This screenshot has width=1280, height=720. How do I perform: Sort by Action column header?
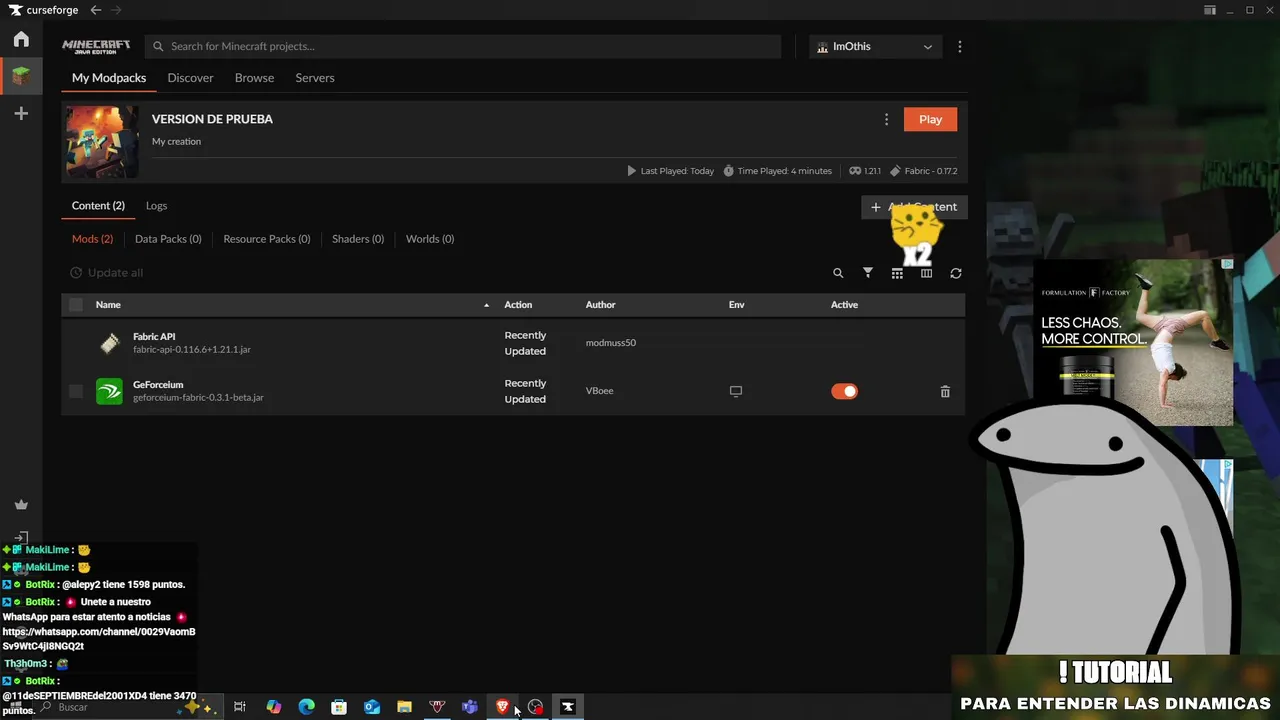pyautogui.click(x=518, y=305)
